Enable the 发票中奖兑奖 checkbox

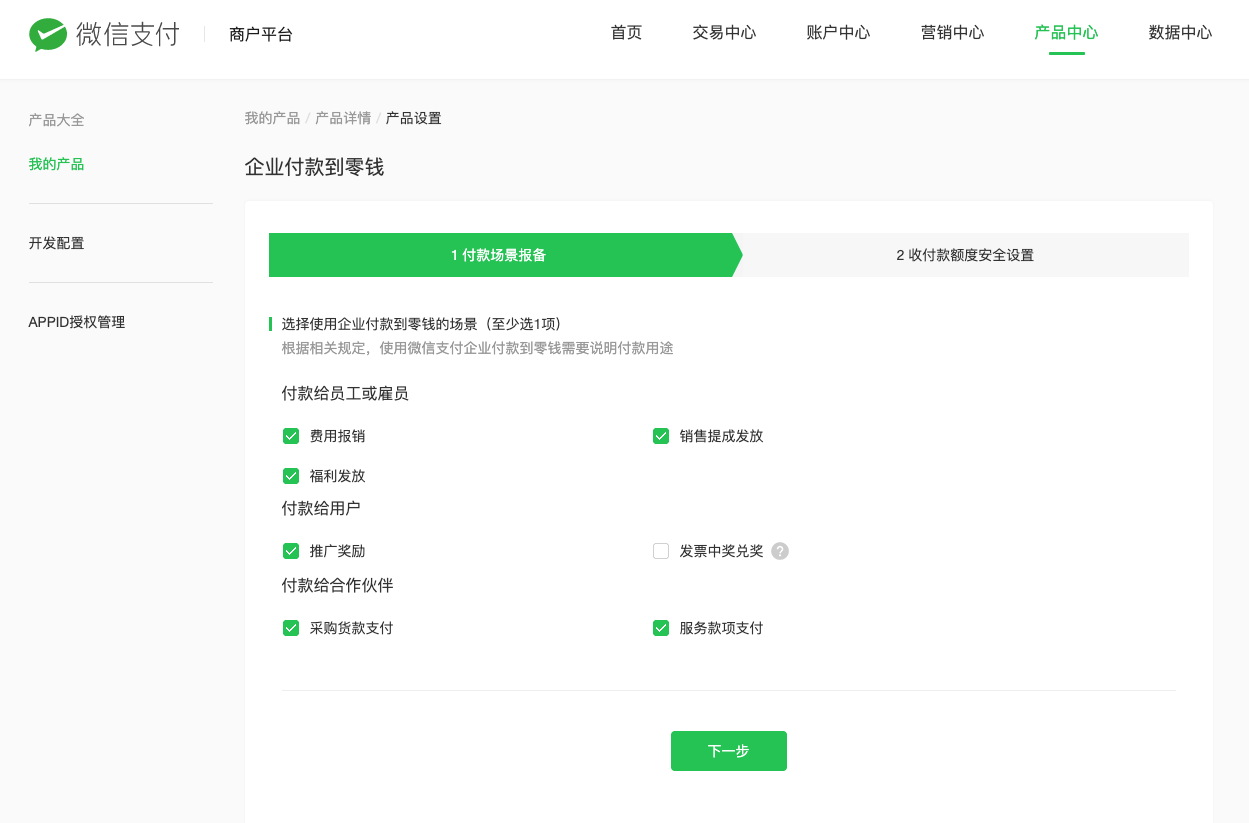point(661,551)
